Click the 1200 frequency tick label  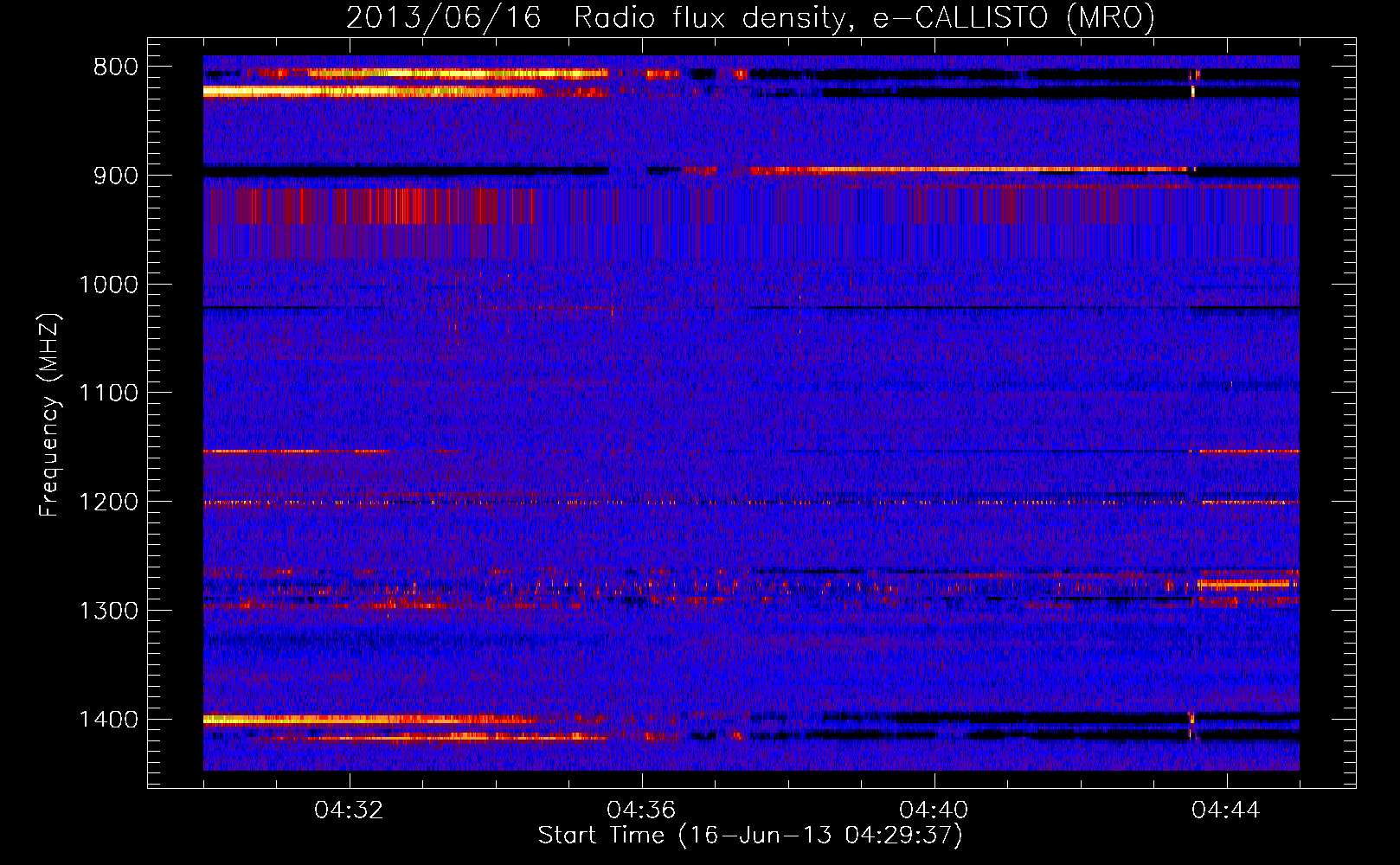tap(108, 503)
